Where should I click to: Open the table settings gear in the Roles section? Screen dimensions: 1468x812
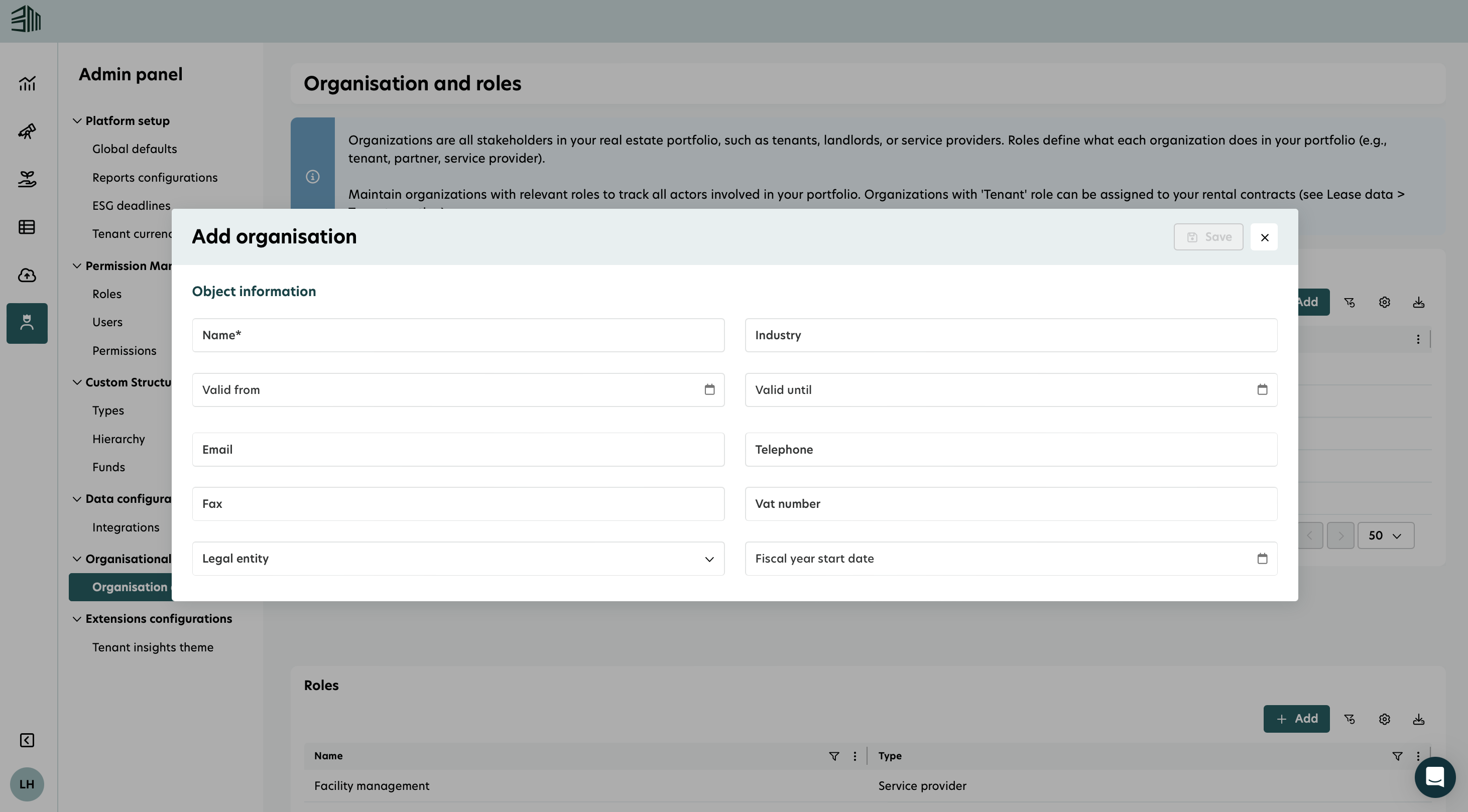point(1385,719)
